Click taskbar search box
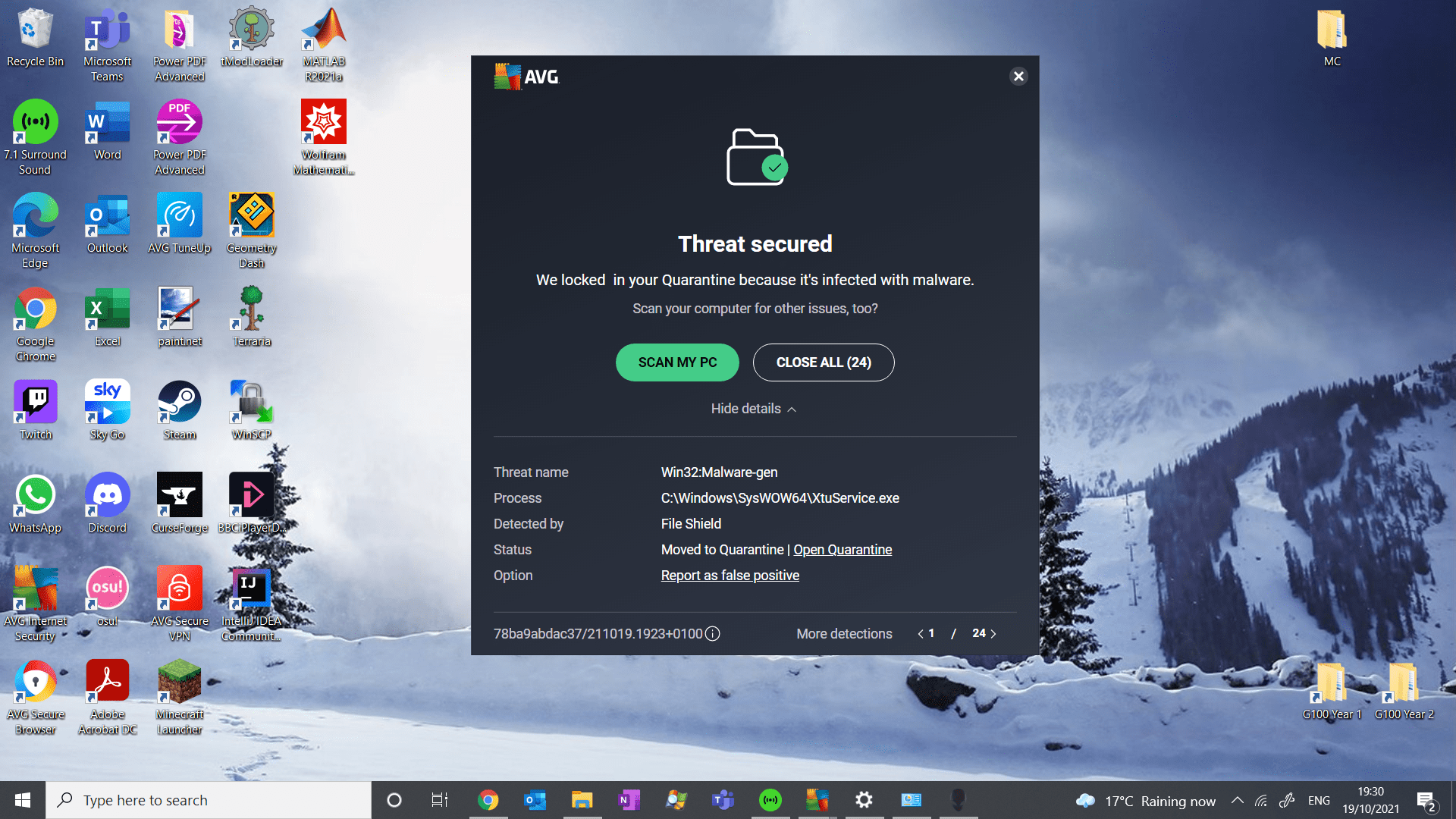 pyautogui.click(x=209, y=800)
